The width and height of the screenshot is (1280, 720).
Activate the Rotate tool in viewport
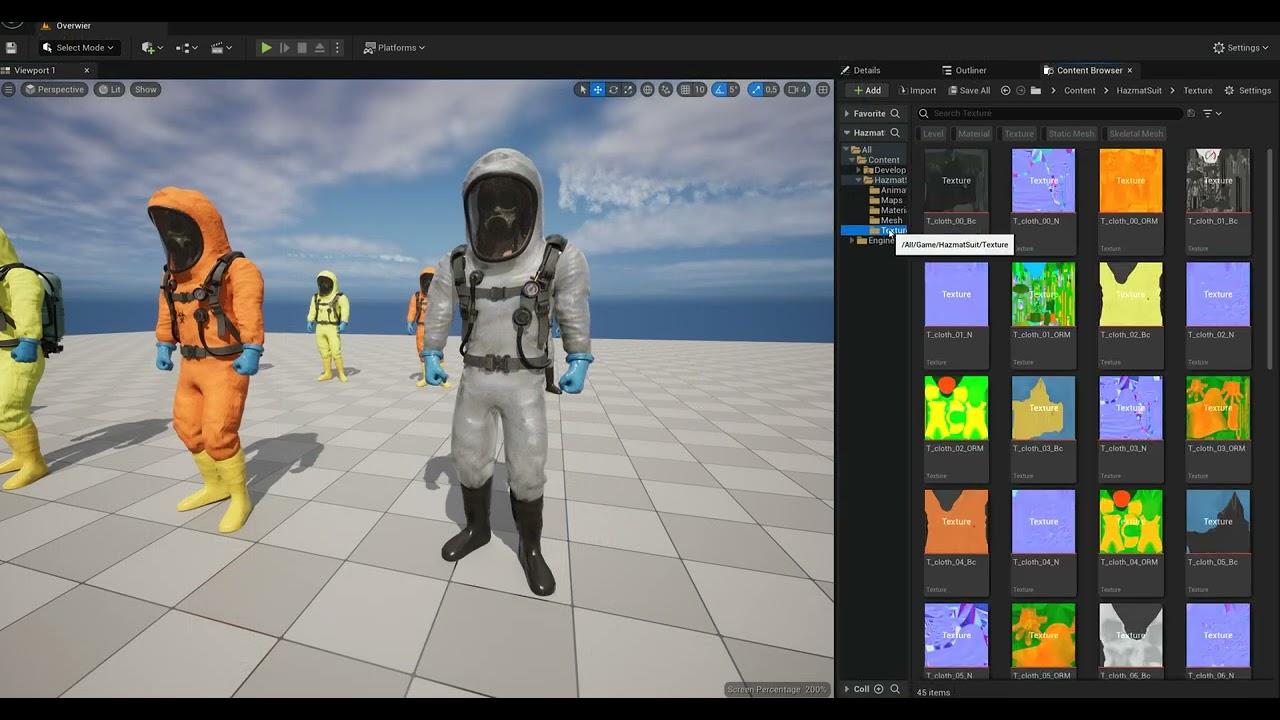click(613, 89)
